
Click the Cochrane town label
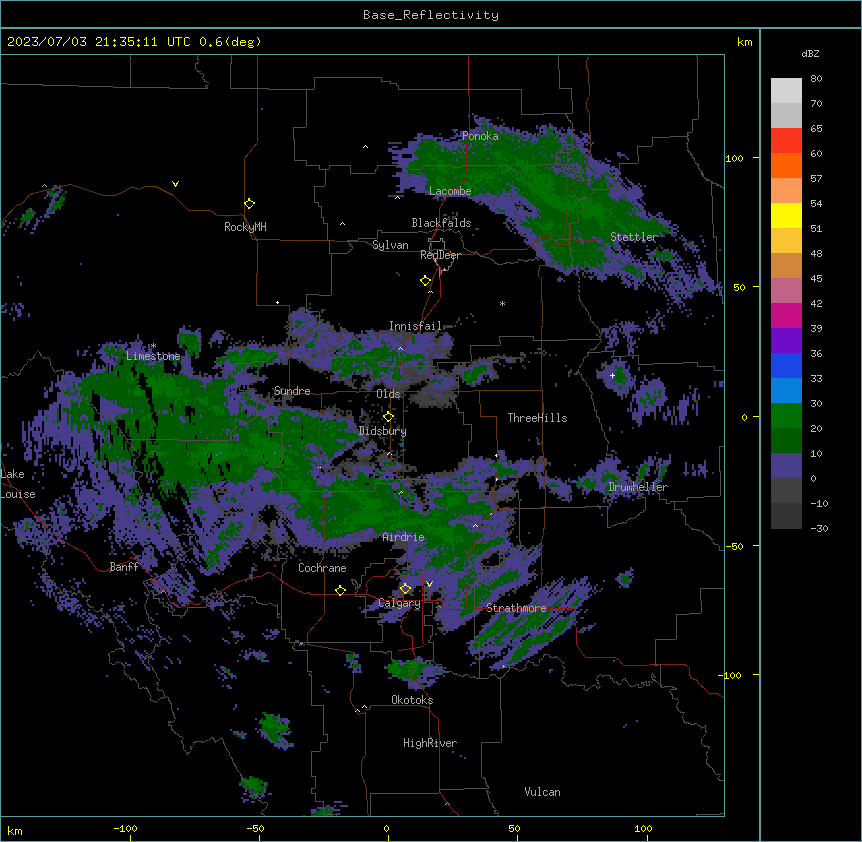coord(322,568)
